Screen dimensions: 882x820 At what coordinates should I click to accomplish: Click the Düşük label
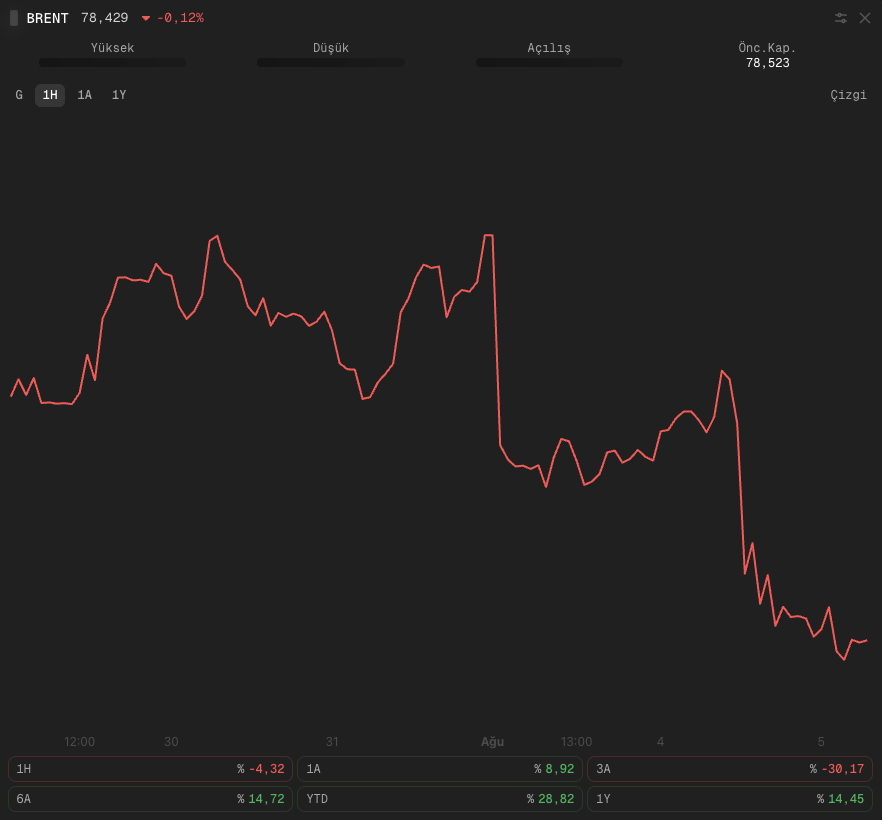tap(331, 48)
